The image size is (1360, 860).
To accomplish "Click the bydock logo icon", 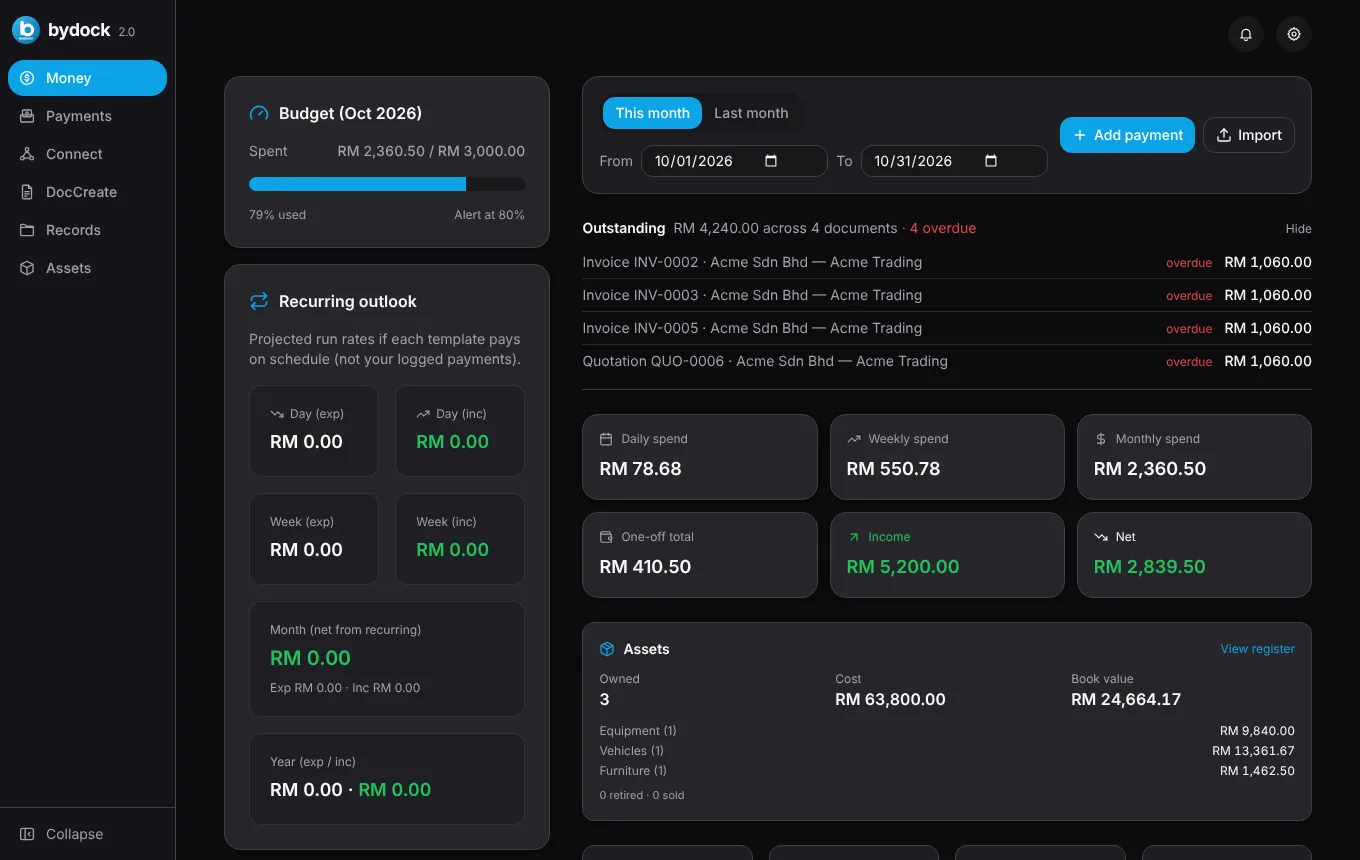I will pos(26,30).
